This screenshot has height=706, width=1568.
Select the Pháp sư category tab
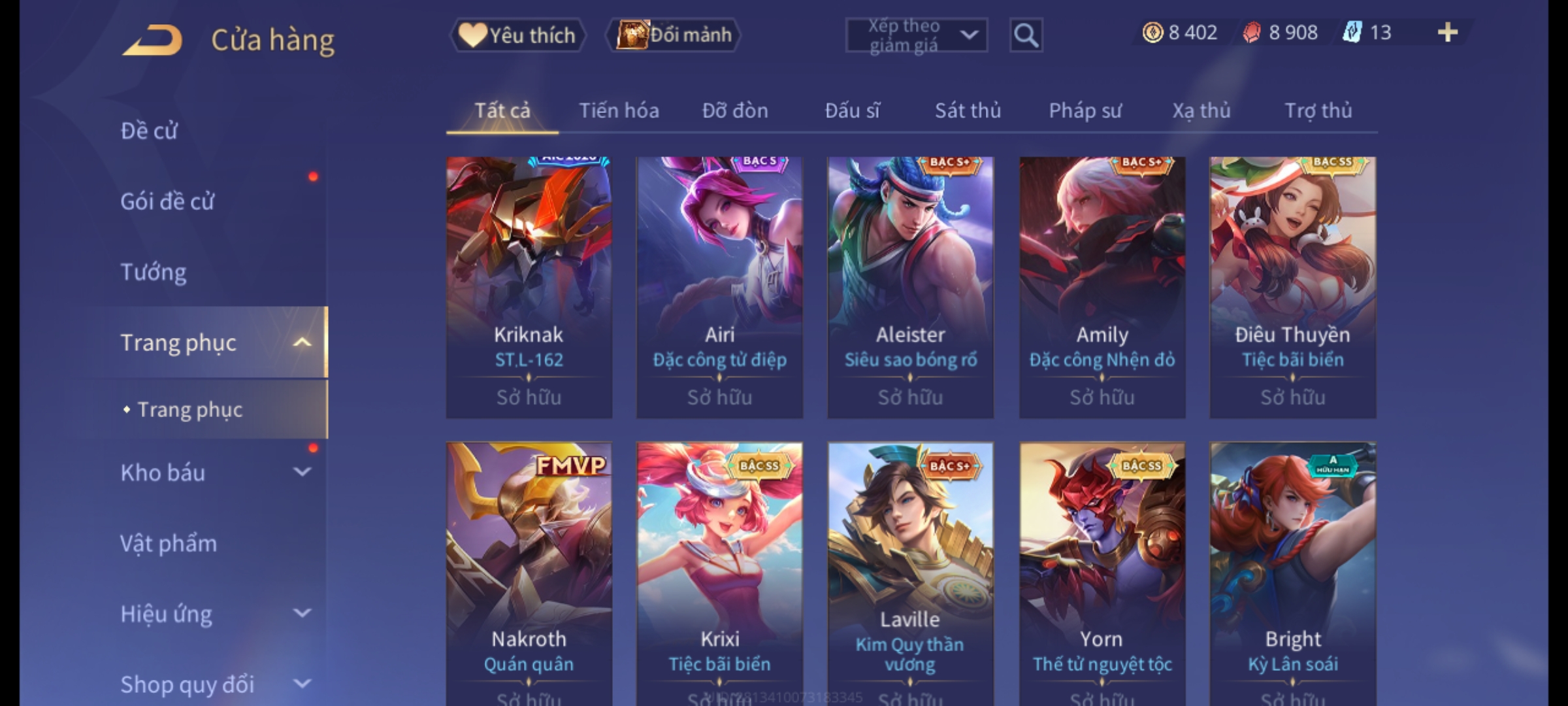click(1085, 110)
